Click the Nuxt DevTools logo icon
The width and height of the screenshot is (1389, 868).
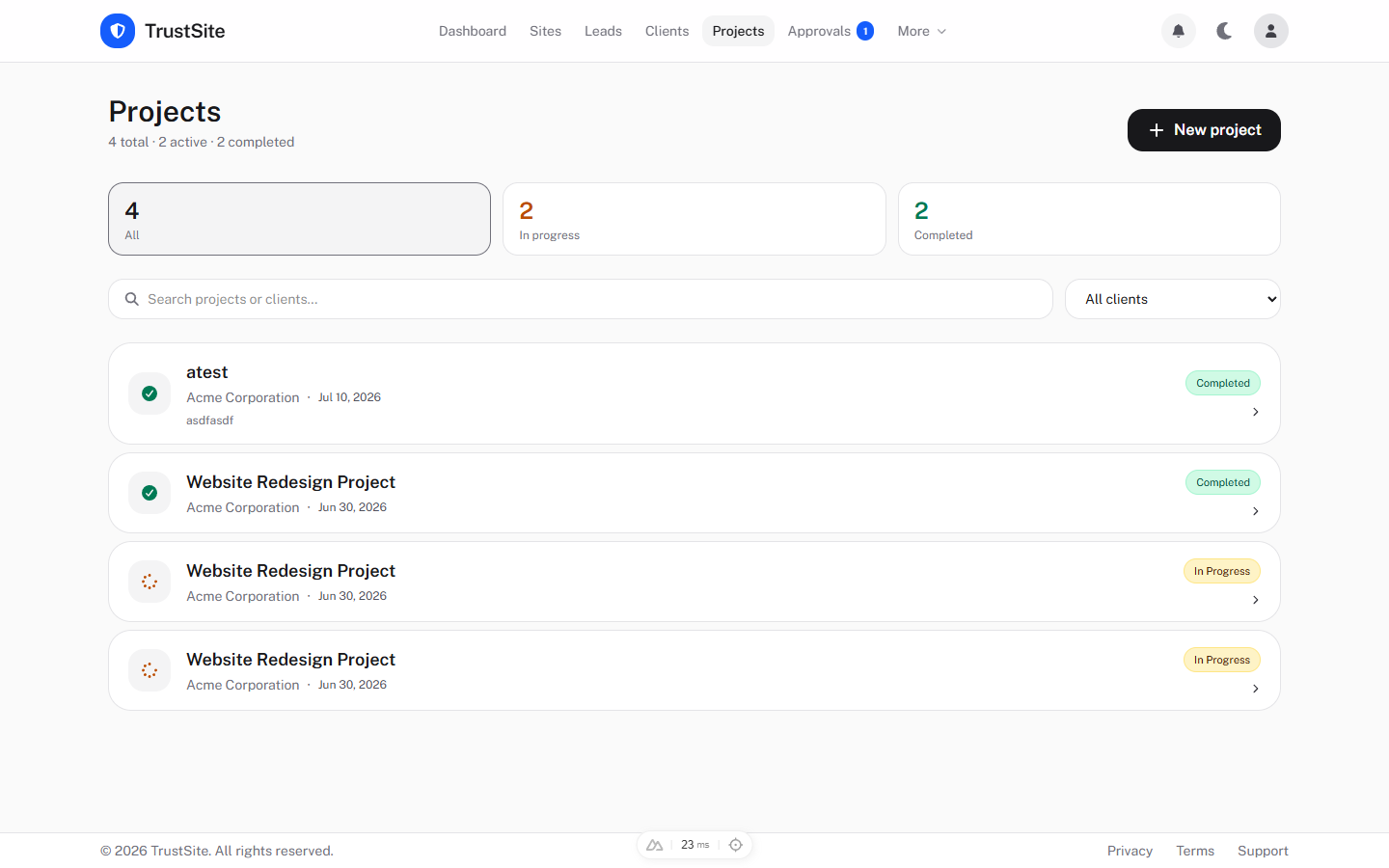pyautogui.click(x=655, y=845)
